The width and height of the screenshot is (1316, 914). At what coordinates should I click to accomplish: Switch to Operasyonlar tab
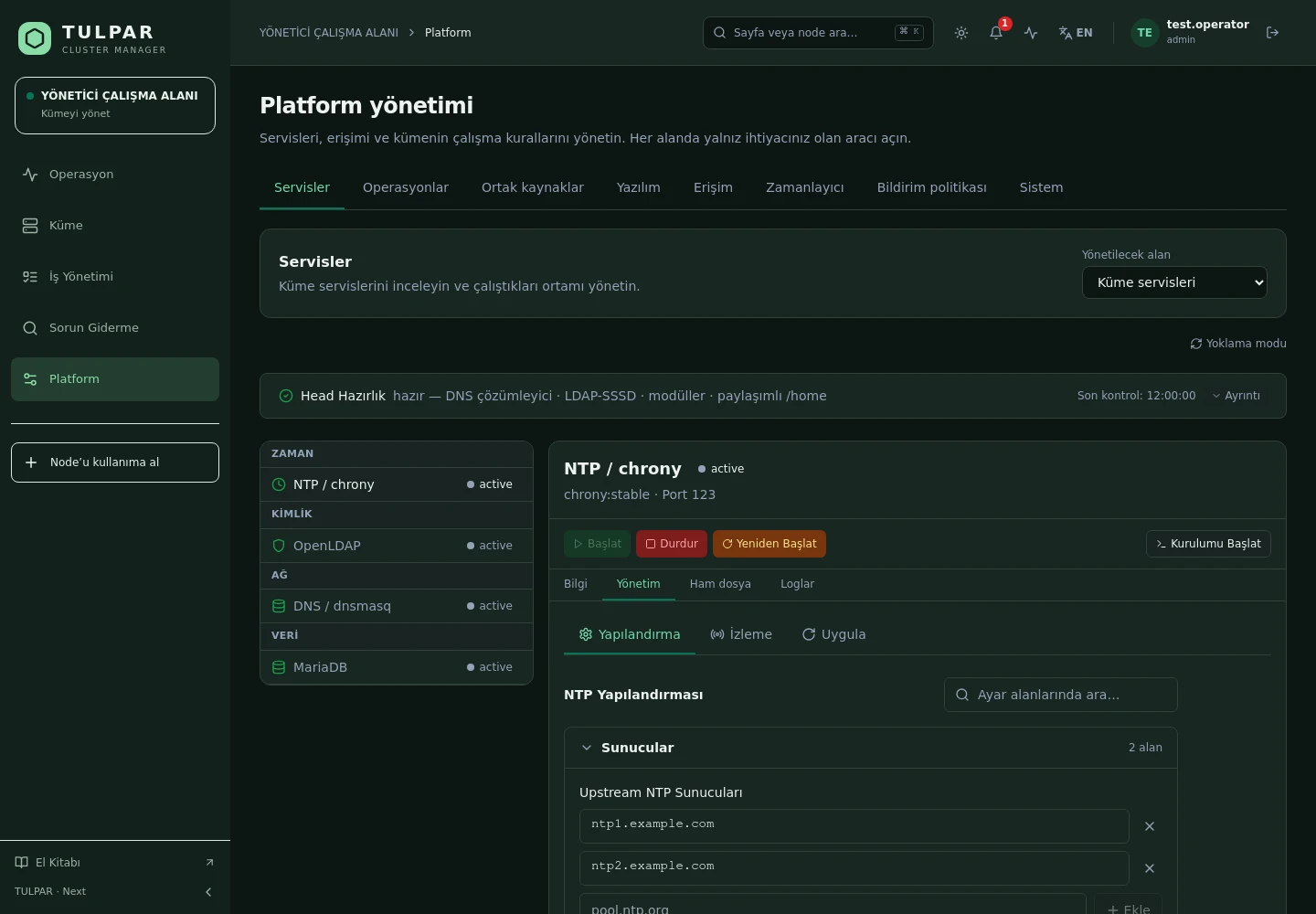pos(406,187)
